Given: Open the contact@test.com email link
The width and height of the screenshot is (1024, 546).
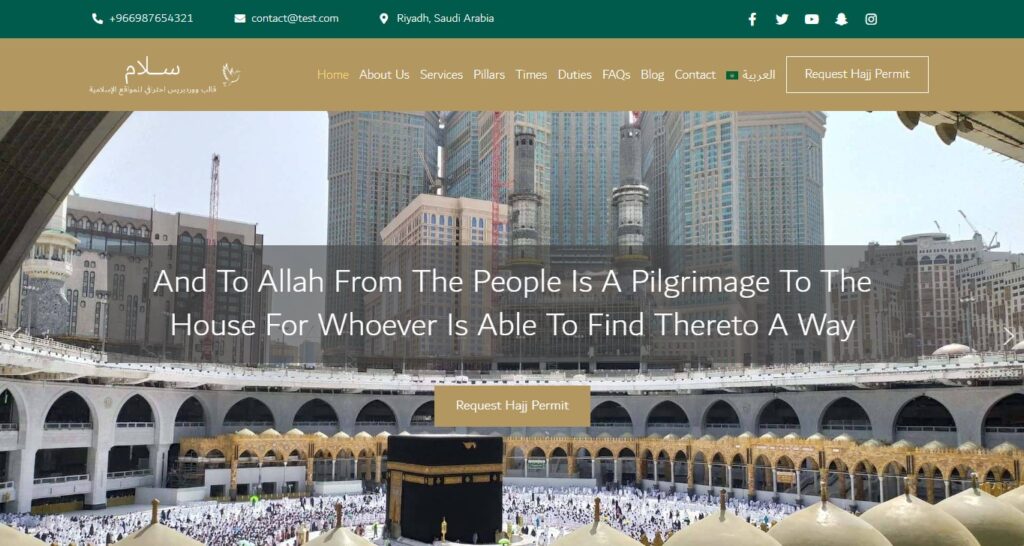Looking at the screenshot, I should coord(295,19).
